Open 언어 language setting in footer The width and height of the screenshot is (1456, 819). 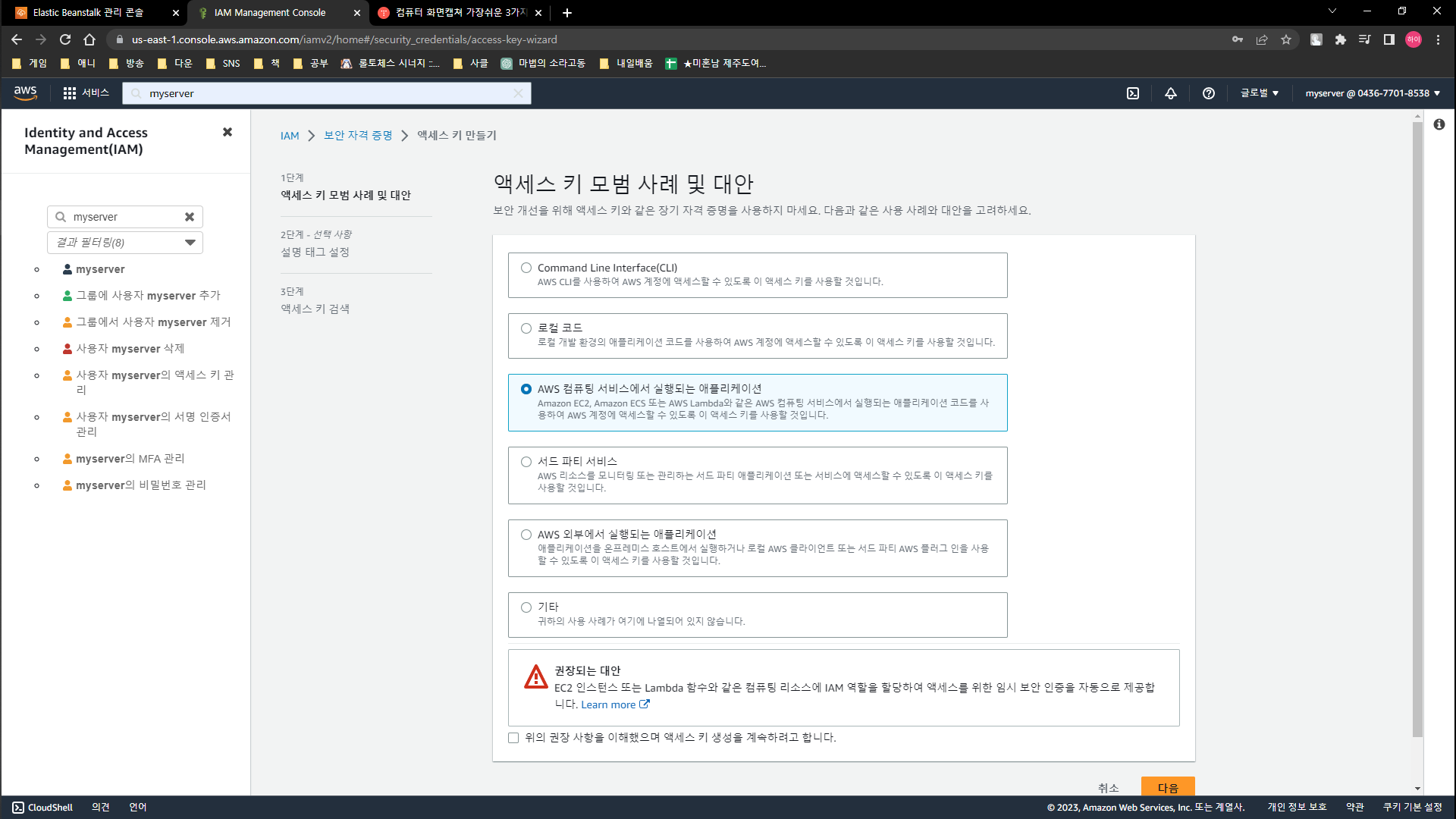(138, 808)
